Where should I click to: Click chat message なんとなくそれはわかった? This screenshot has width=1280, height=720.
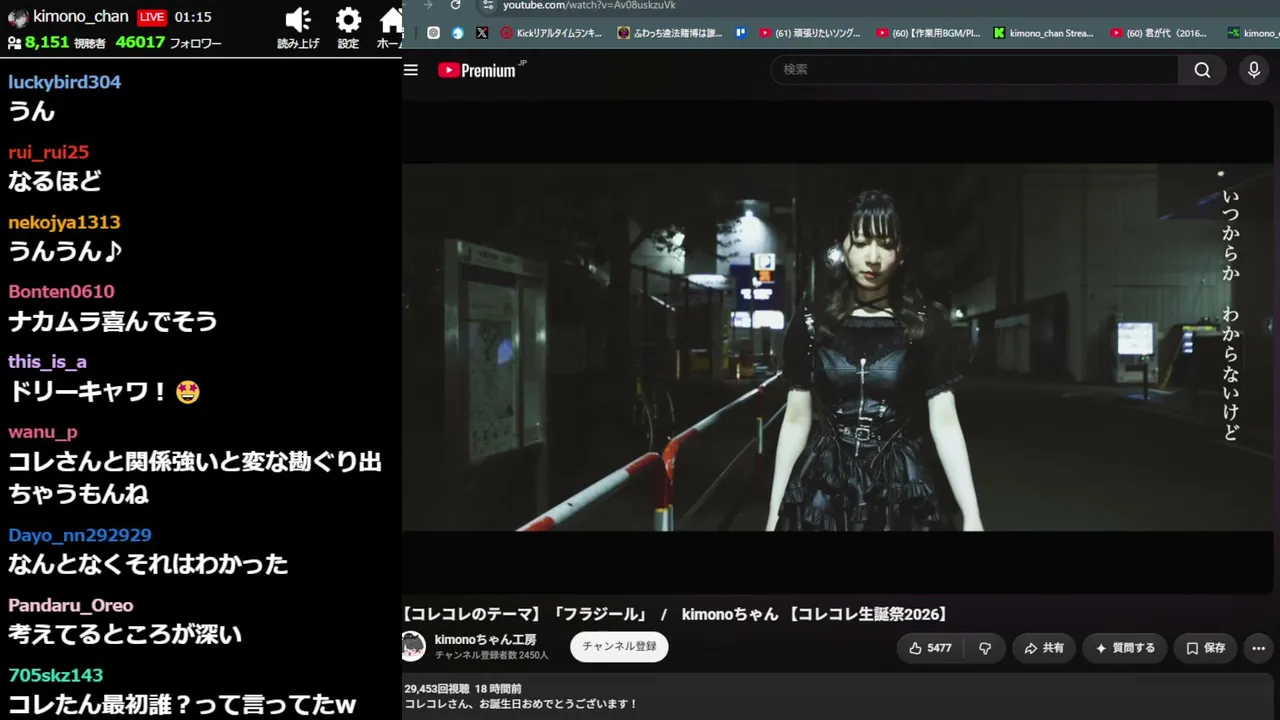(148, 564)
